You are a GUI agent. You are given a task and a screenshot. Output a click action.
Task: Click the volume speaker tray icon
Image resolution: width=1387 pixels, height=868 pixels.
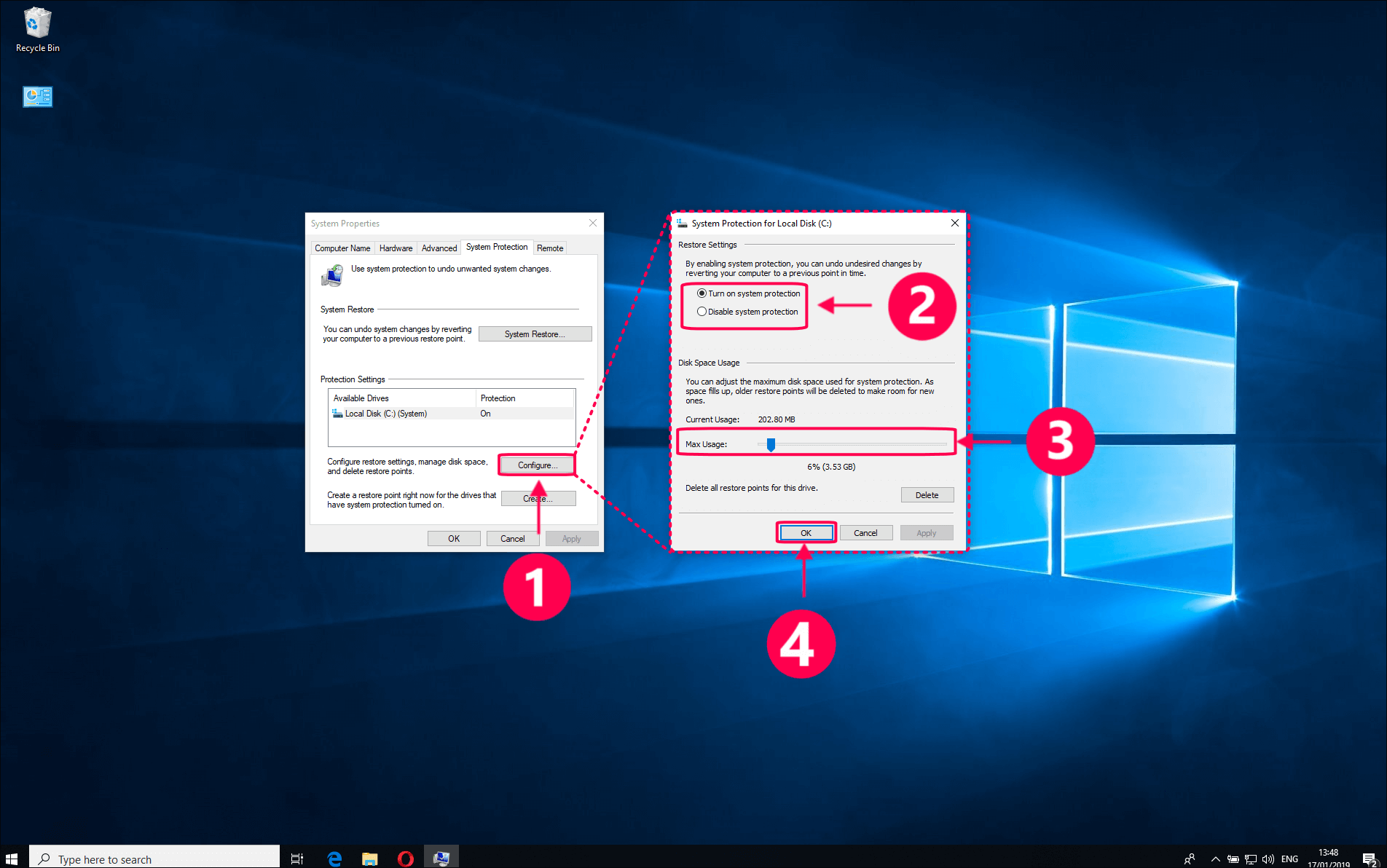pyautogui.click(x=1268, y=857)
